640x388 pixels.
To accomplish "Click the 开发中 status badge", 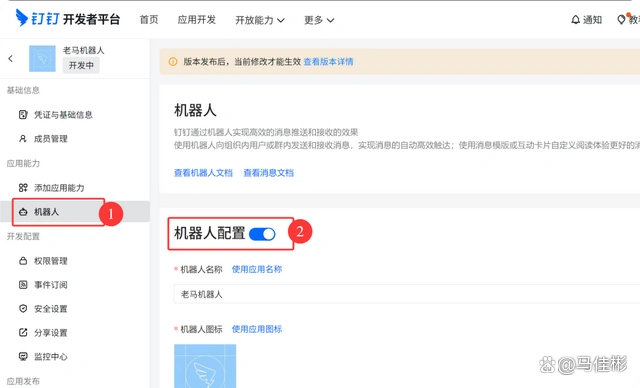I will [81, 65].
